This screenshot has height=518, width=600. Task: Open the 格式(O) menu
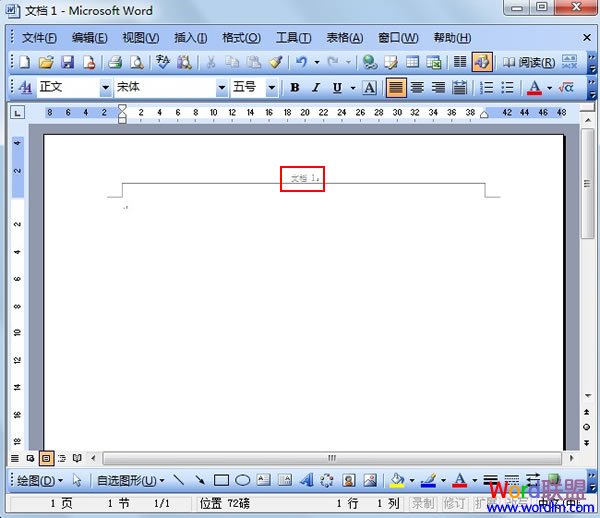pos(241,38)
